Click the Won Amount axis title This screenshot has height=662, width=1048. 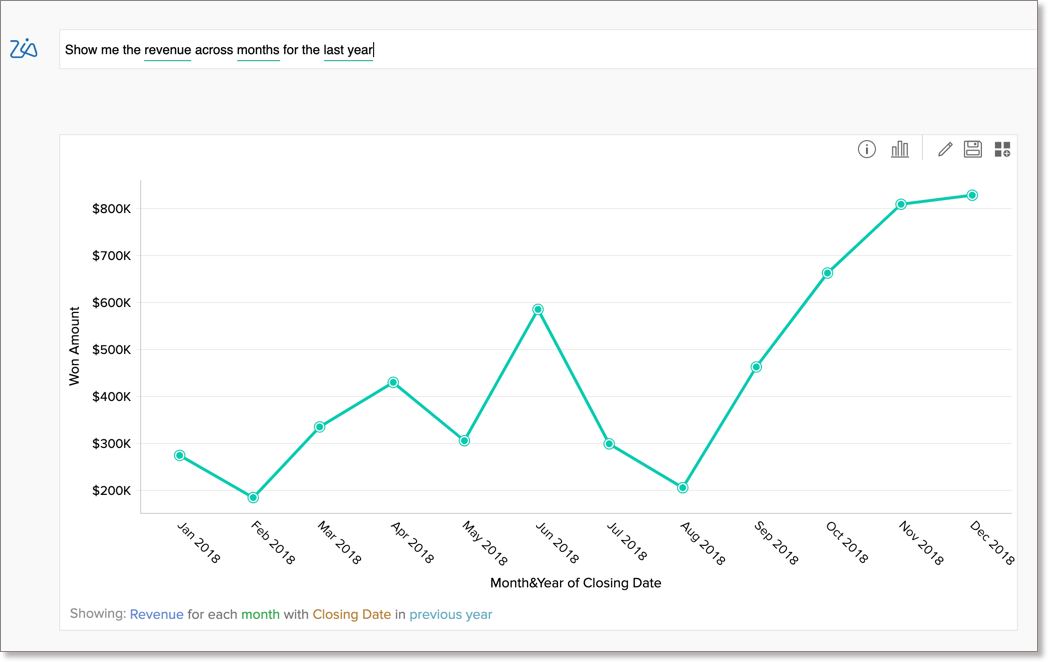click(x=74, y=346)
